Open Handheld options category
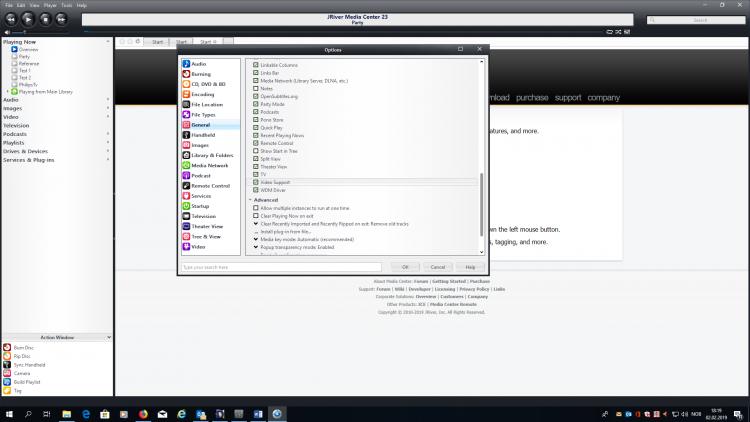 [x=203, y=135]
